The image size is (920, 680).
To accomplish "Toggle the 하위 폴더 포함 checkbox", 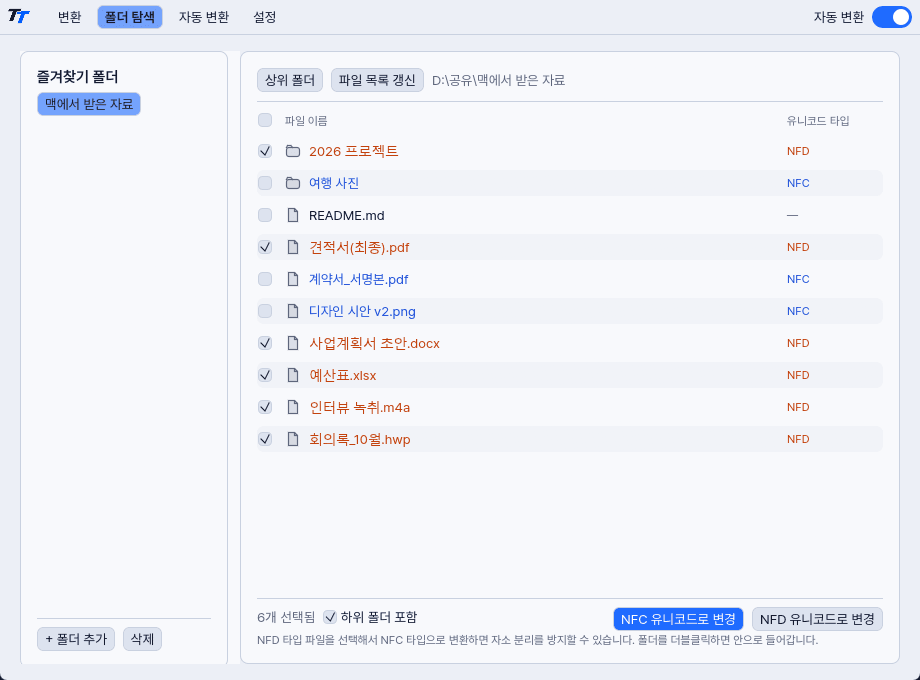I will pyautogui.click(x=330, y=617).
